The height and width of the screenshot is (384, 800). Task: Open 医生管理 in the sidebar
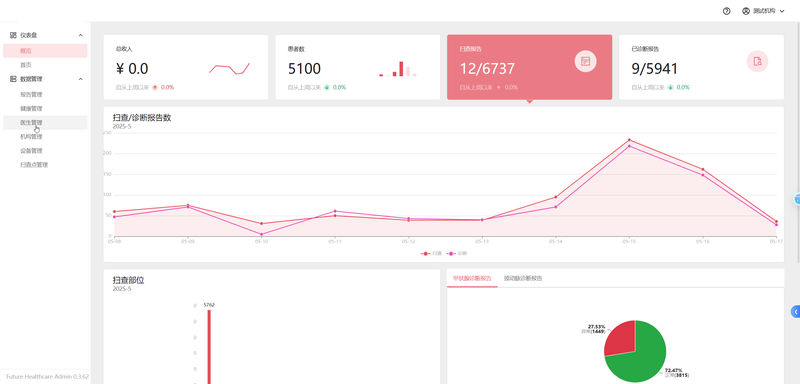point(45,122)
